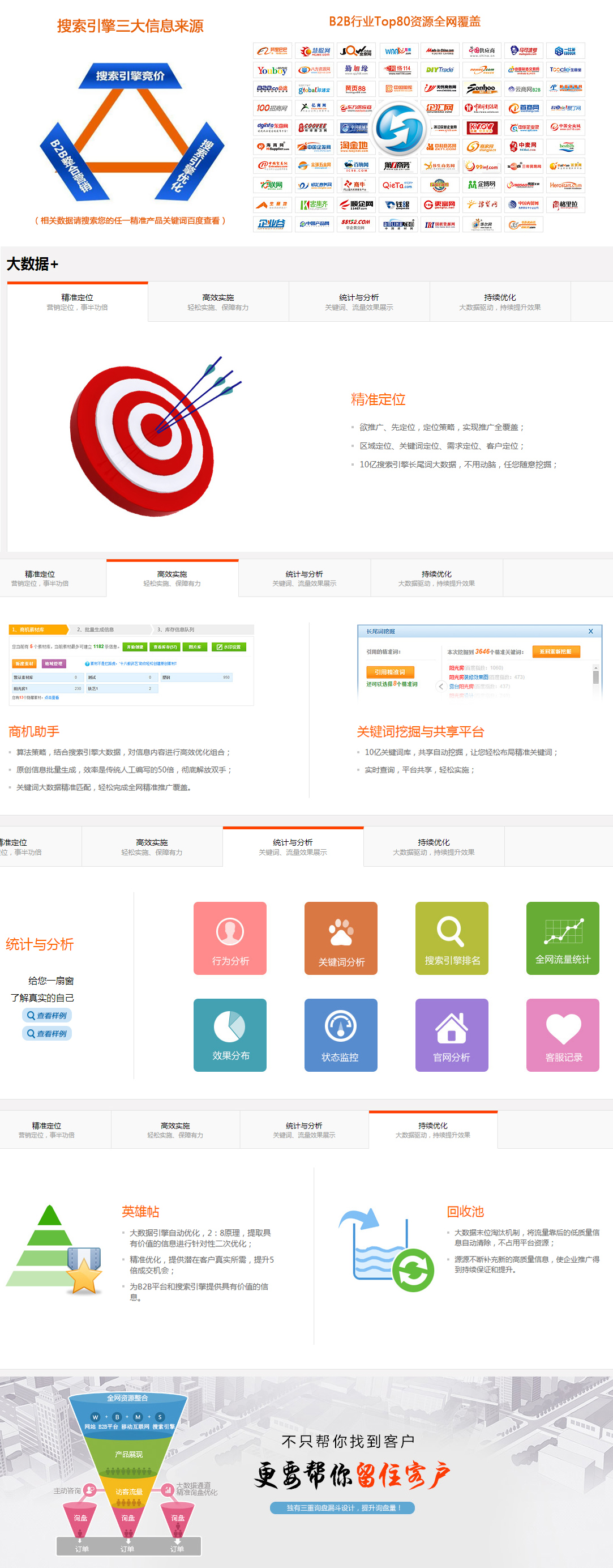Click the 行为分析 pink tile icon
Image resolution: width=613 pixels, height=1568 pixels.
tap(230, 938)
